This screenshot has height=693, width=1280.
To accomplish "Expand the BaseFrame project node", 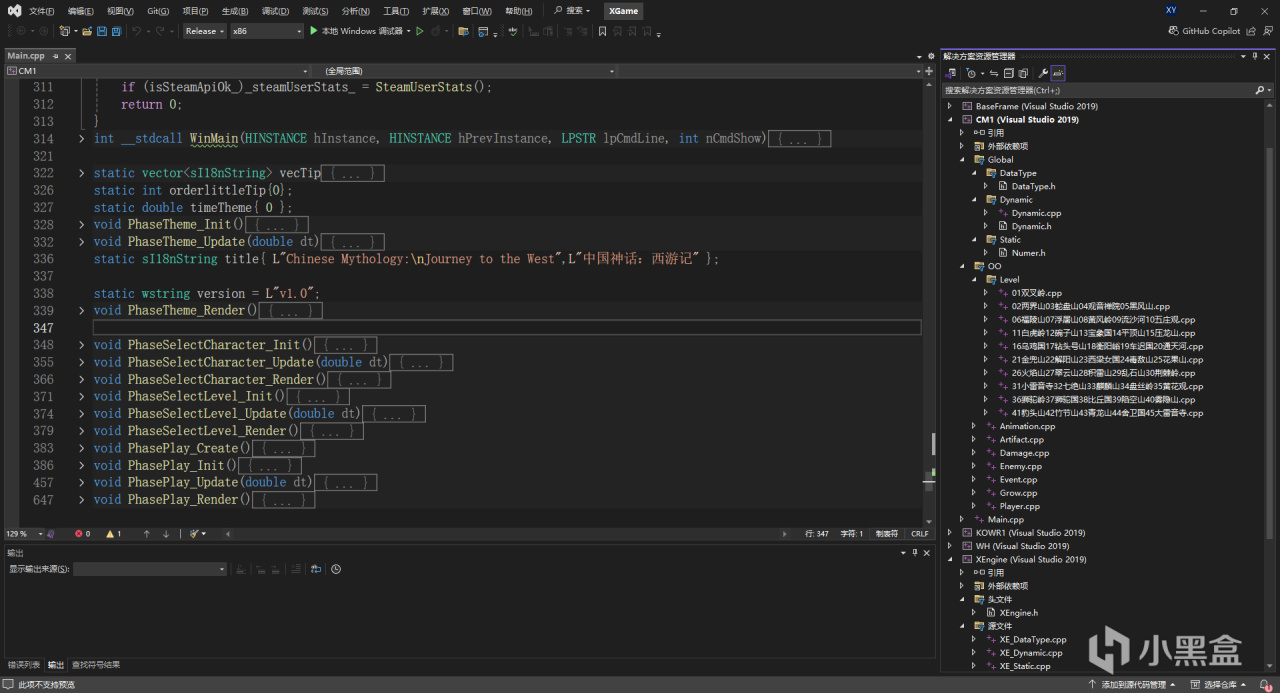I will click(x=951, y=106).
